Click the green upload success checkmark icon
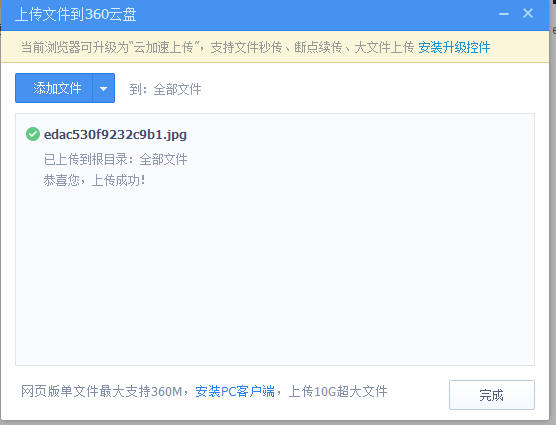The image size is (556, 425). pos(33,134)
